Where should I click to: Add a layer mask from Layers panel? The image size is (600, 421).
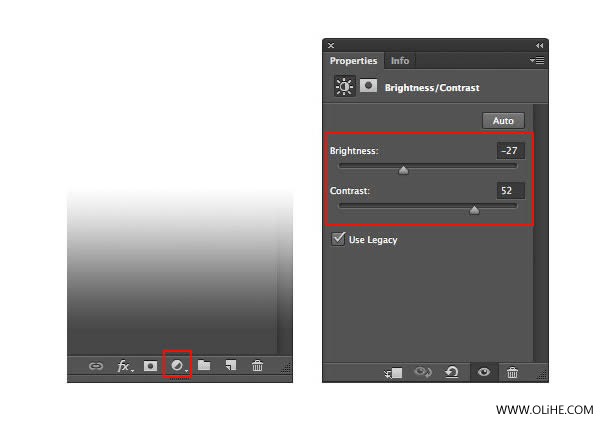[150, 366]
